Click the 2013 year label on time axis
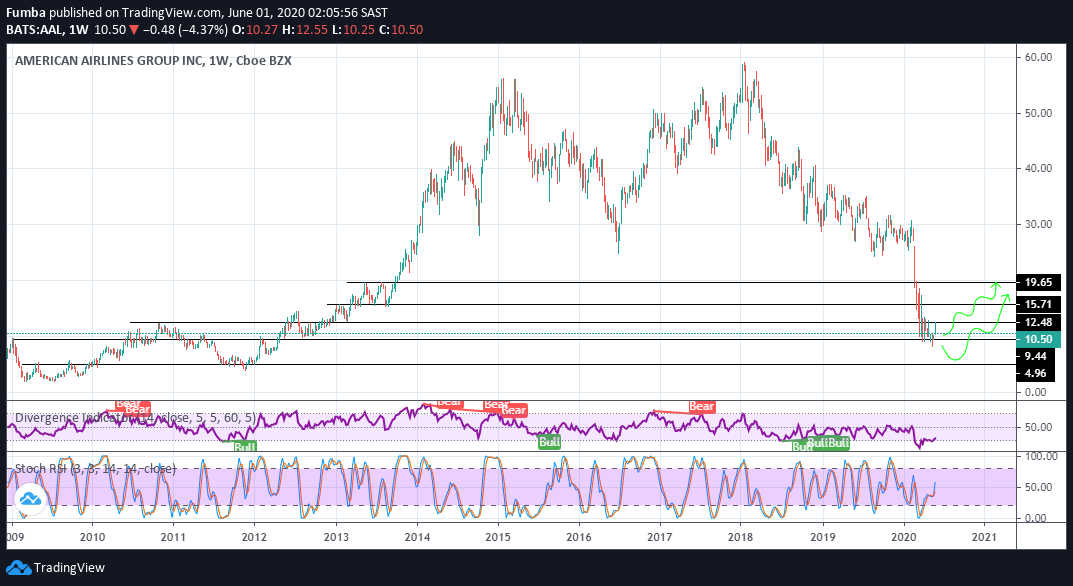The width and height of the screenshot is (1073, 586). (x=335, y=537)
